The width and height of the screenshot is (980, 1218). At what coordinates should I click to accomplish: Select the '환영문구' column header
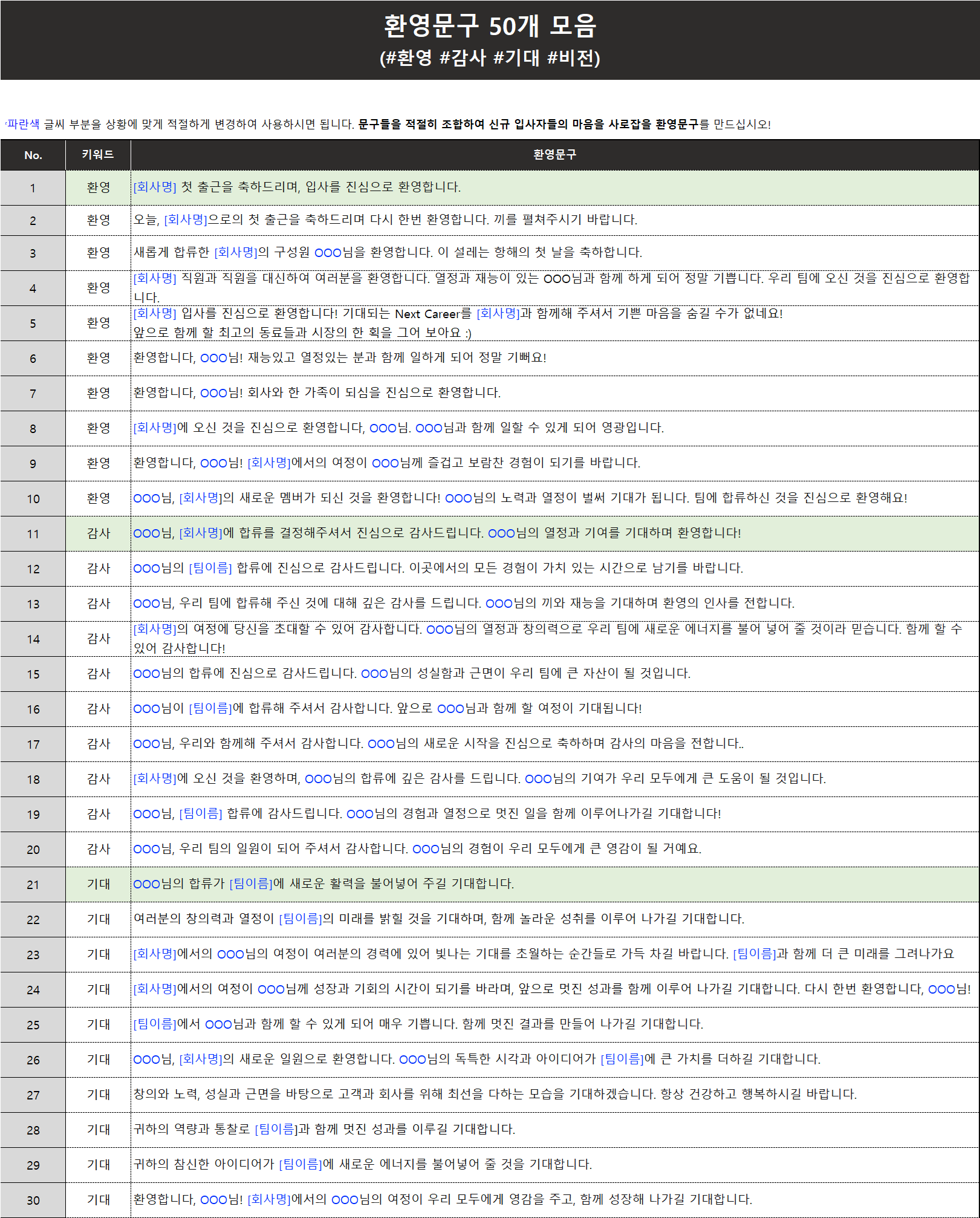tap(554, 155)
